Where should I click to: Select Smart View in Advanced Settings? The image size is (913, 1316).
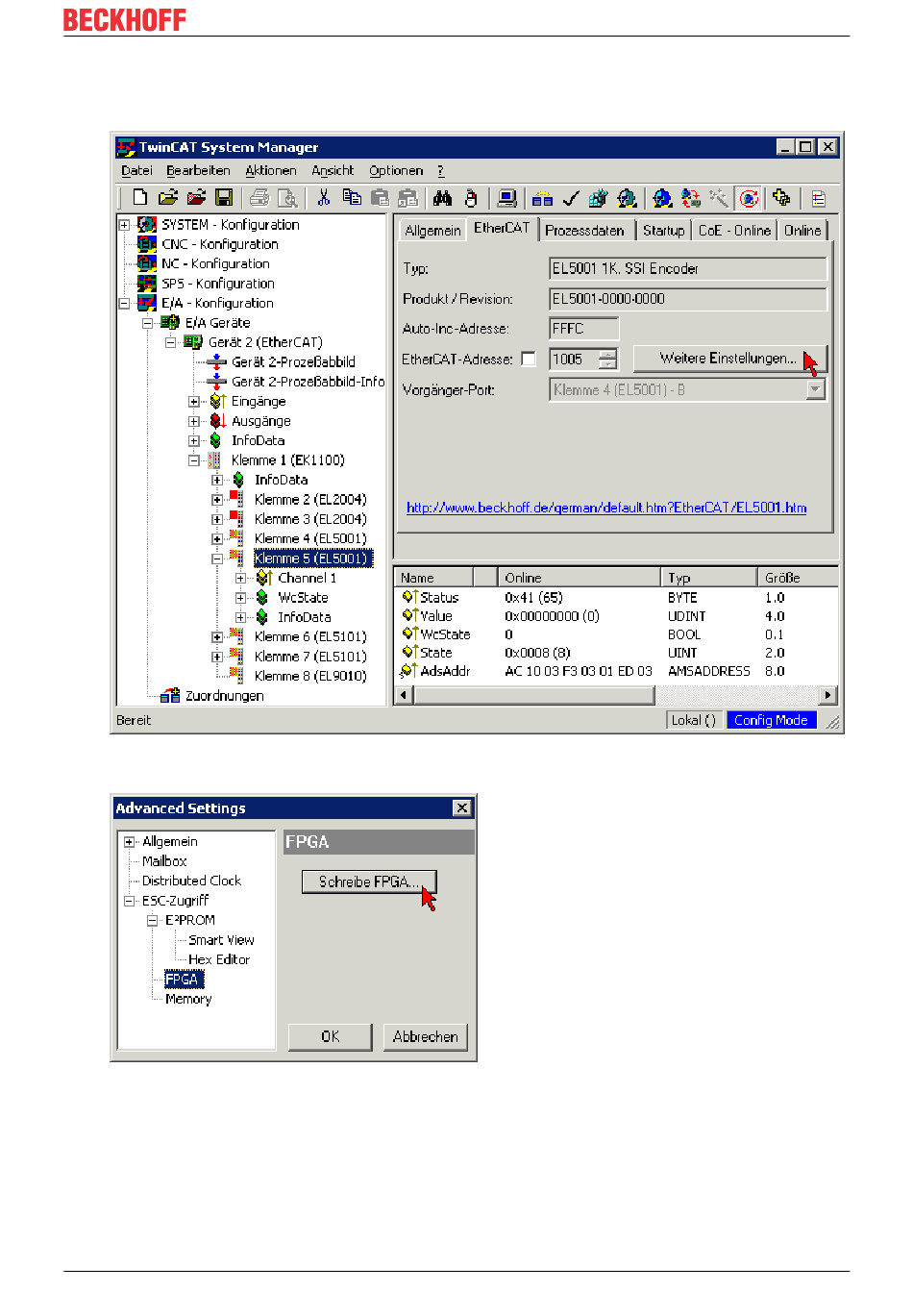(221, 940)
